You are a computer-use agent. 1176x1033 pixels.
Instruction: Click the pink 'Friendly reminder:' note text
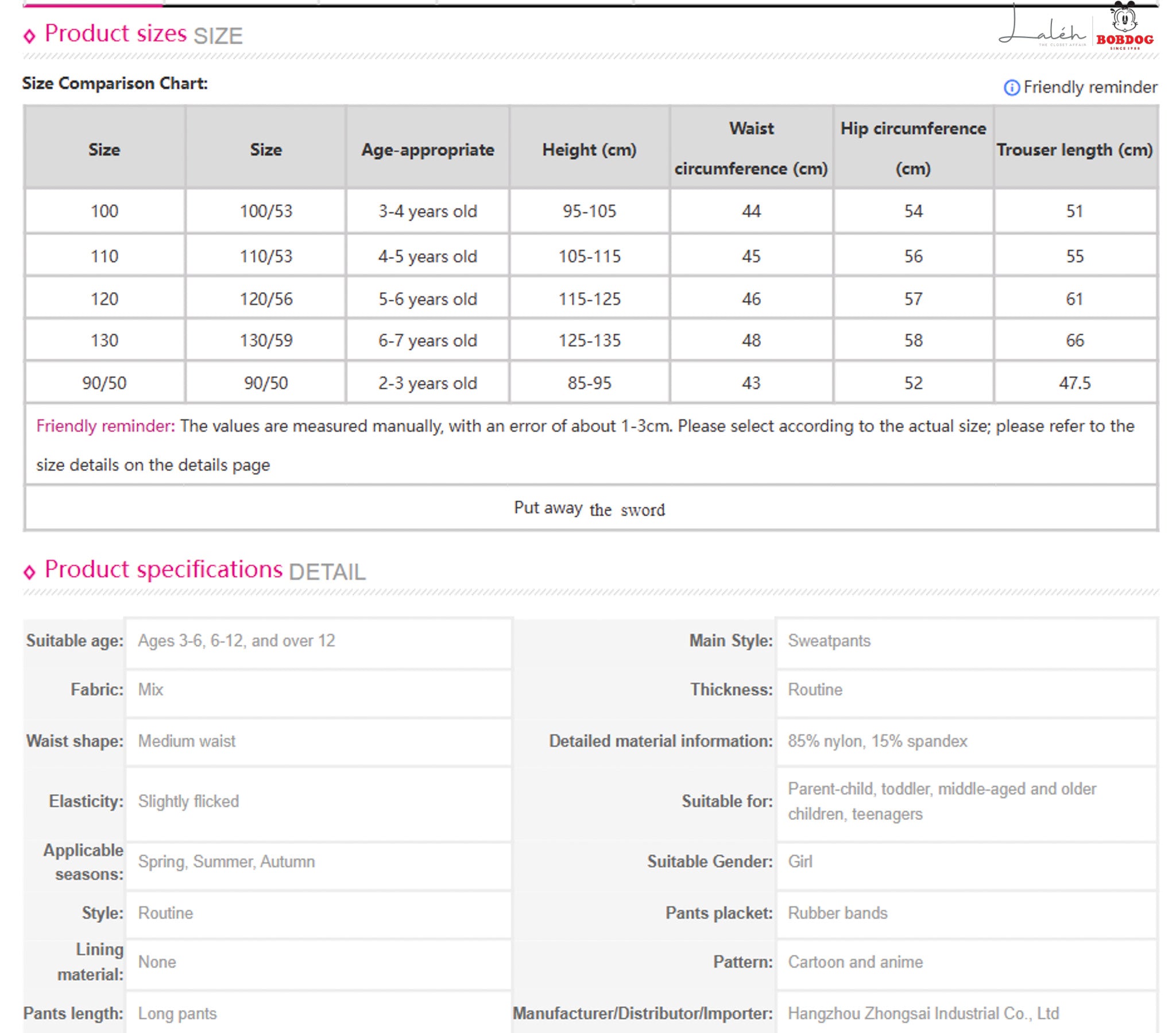[x=105, y=426]
